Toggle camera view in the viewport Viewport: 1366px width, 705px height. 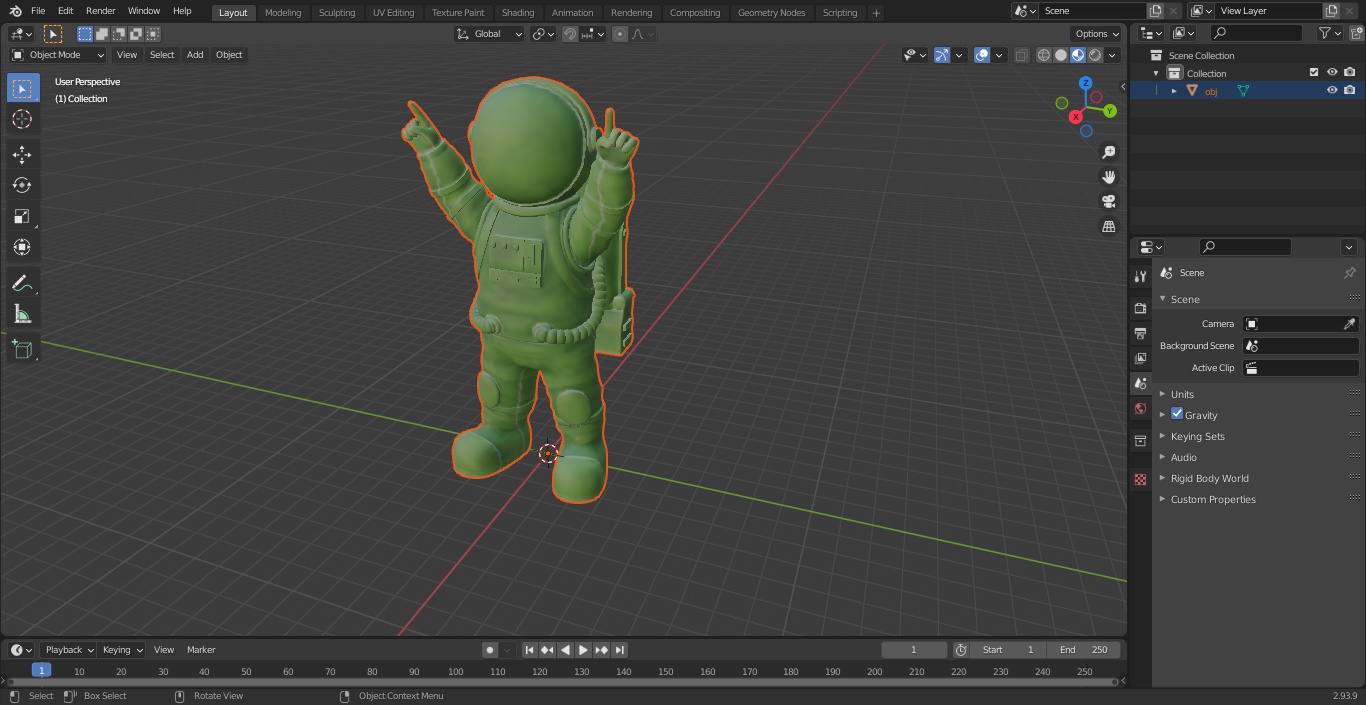tap(1109, 201)
